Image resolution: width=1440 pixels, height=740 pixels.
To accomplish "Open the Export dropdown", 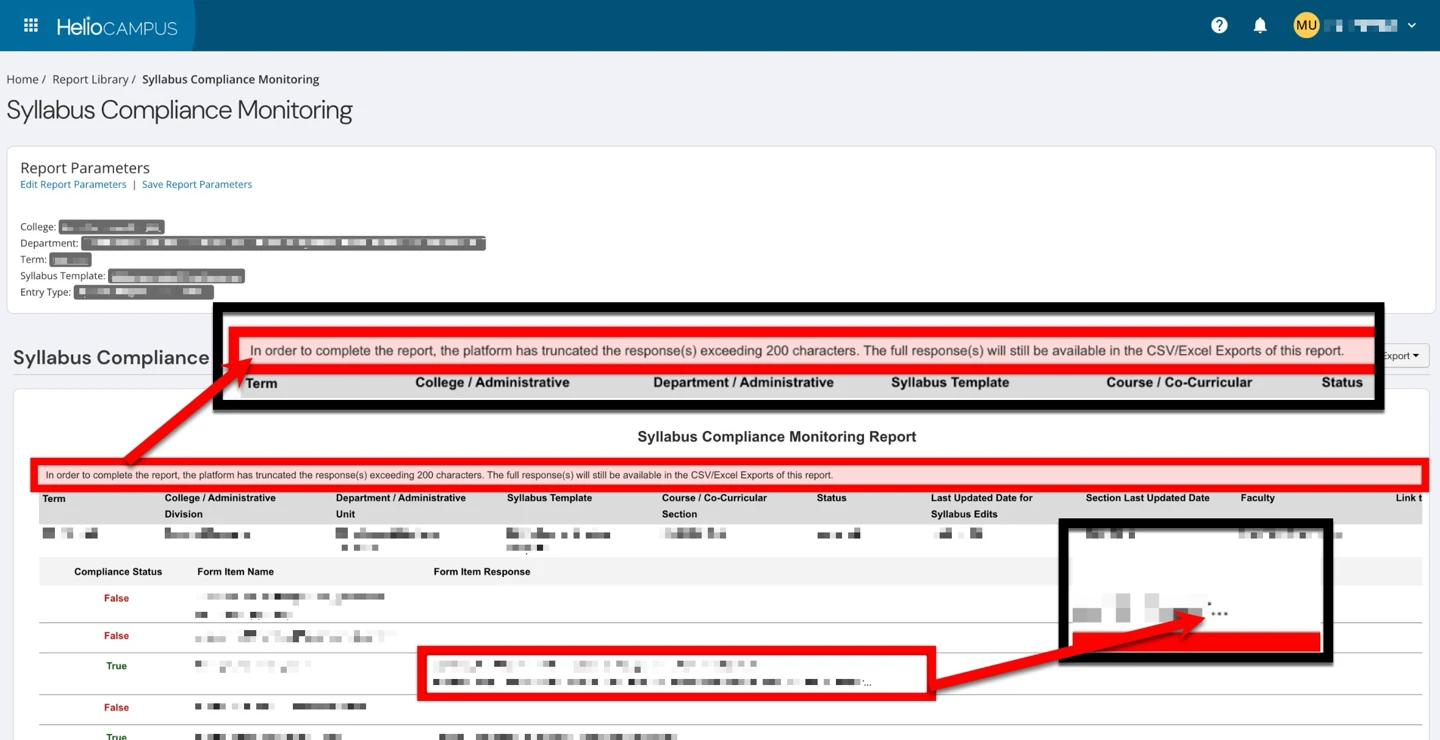I will pyautogui.click(x=1402, y=356).
